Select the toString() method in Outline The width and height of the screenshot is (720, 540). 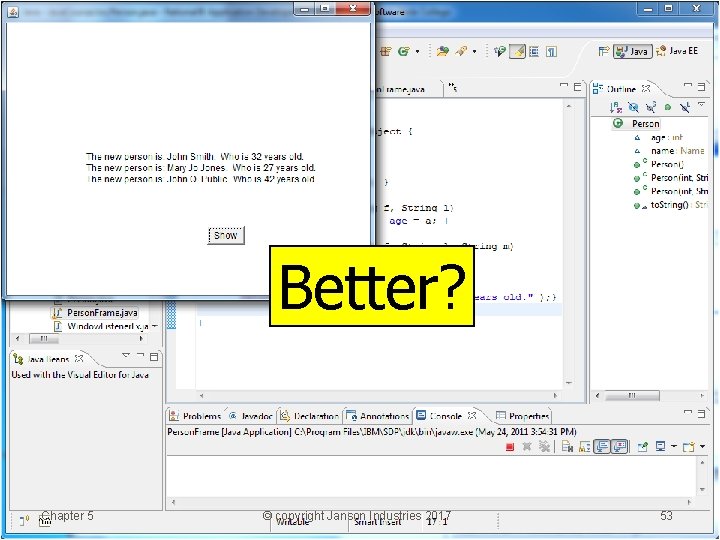[x=670, y=205]
